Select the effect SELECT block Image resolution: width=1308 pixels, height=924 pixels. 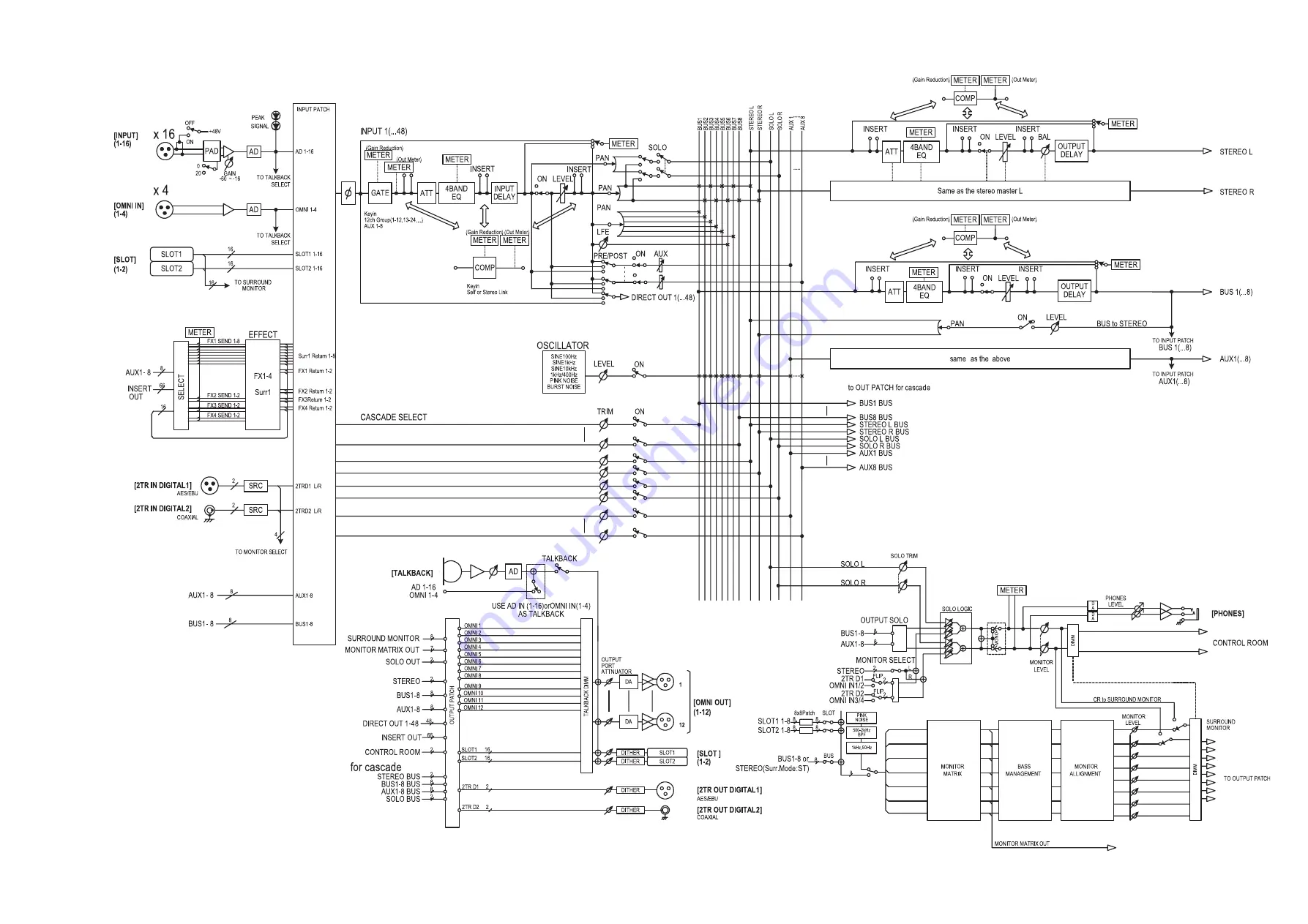click(x=181, y=386)
